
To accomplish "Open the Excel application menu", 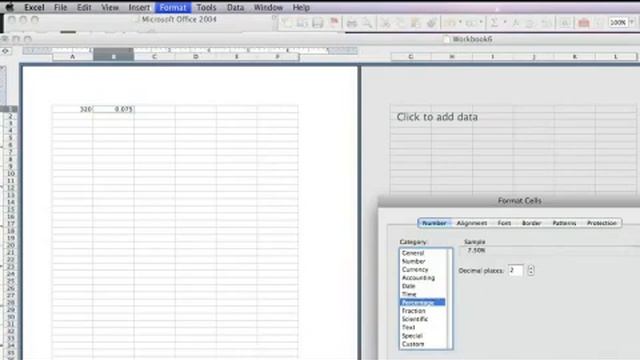I will click(34, 7).
